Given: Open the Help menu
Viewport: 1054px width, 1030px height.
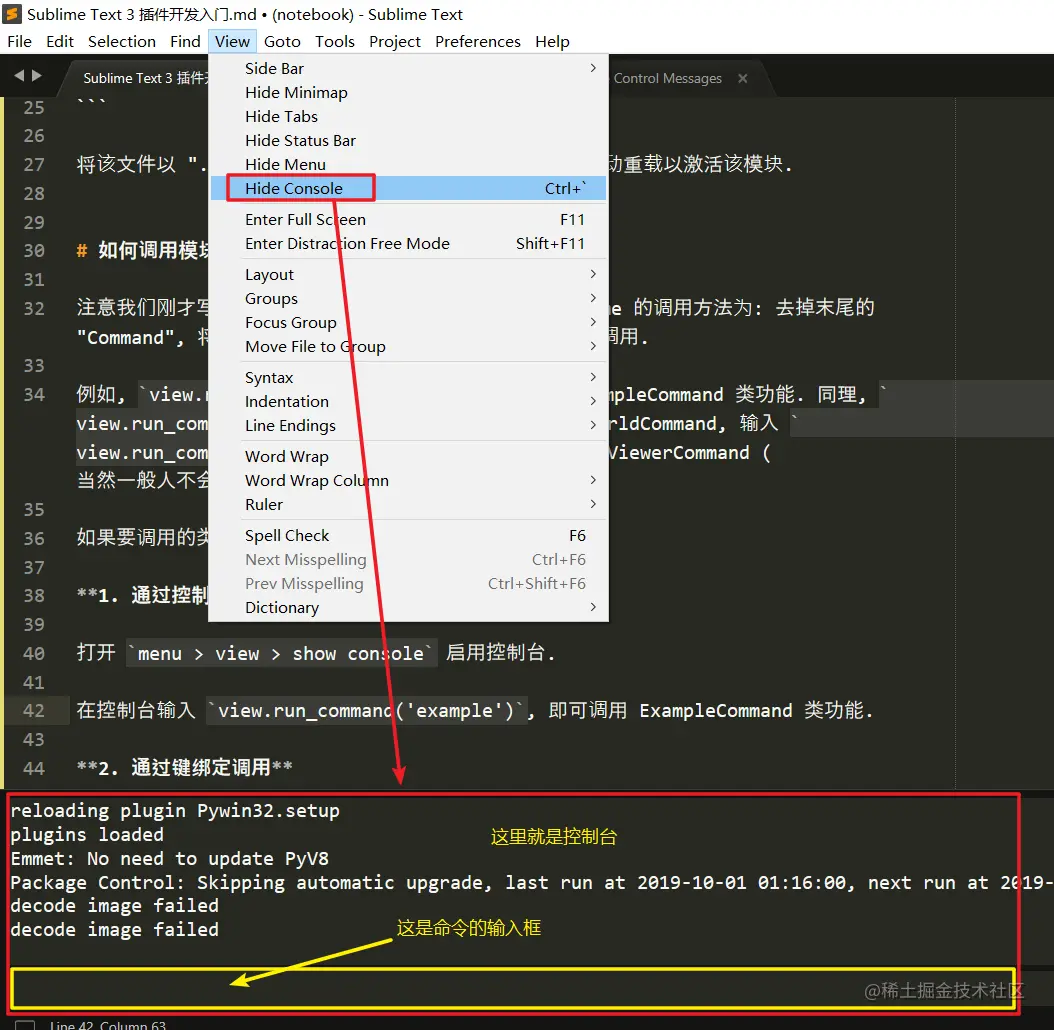Looking at the screenshot, I should pos(552,42).
